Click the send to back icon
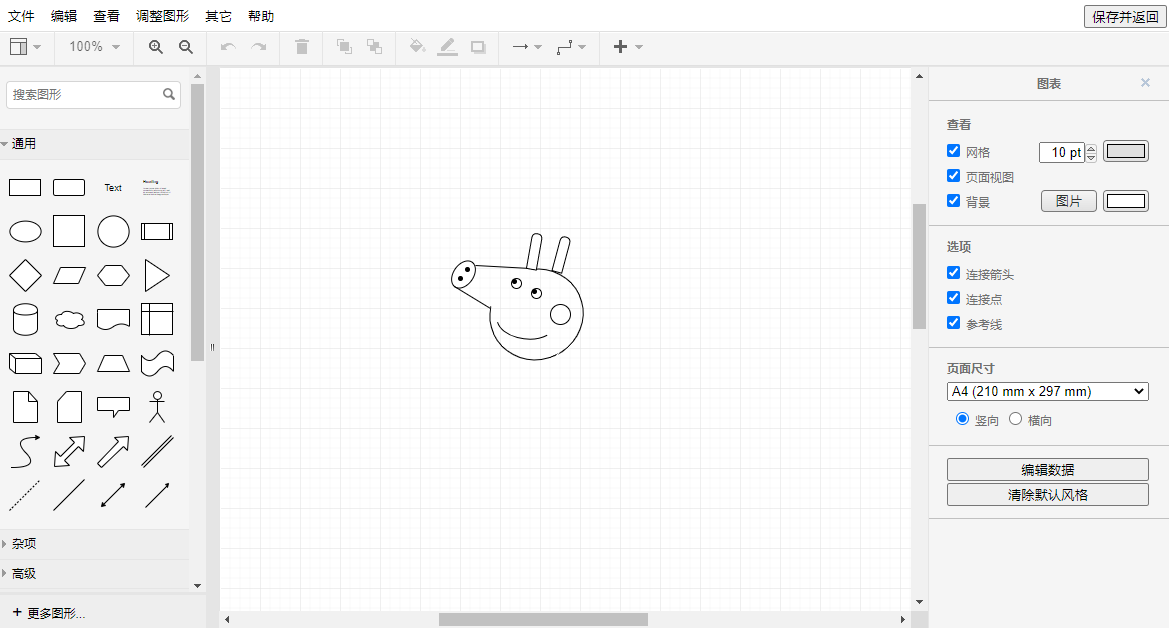The image size is (1169, 628). pos(374,47)
